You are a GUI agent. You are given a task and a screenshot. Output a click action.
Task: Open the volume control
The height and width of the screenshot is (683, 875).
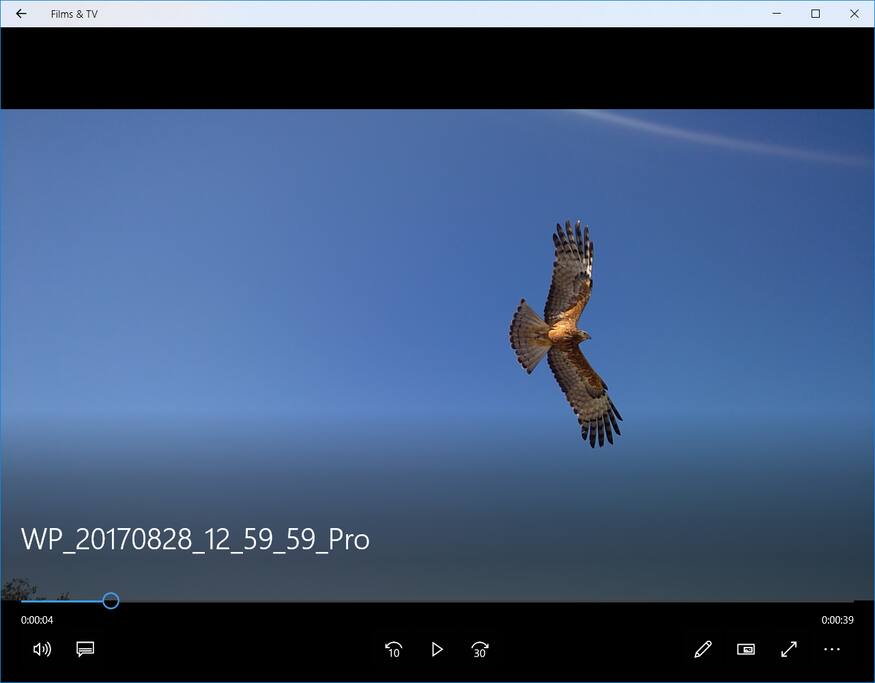(x=42, y=649)
